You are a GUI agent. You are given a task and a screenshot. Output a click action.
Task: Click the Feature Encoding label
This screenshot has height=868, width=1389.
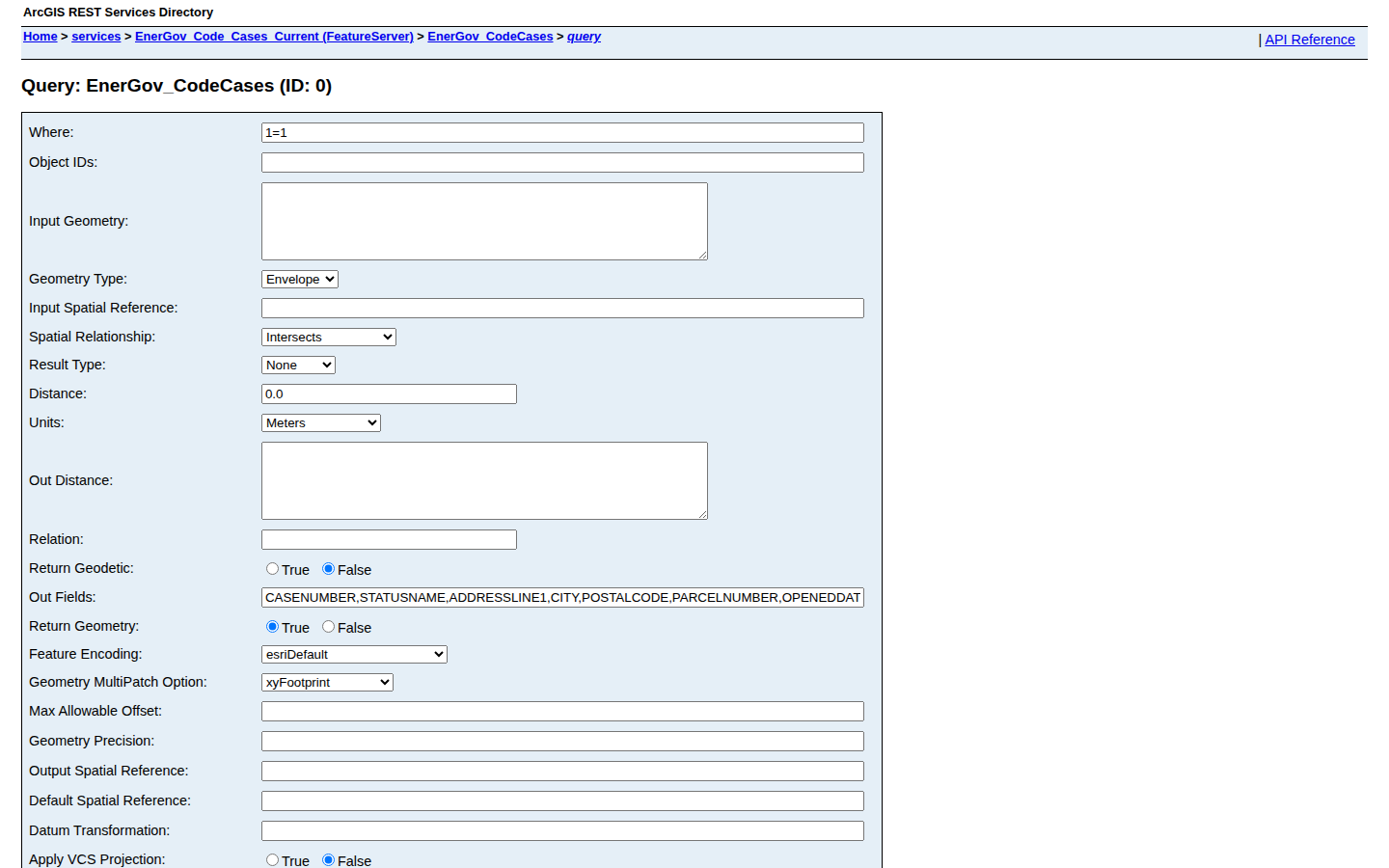pyautogui.click(x=85, y=654)
